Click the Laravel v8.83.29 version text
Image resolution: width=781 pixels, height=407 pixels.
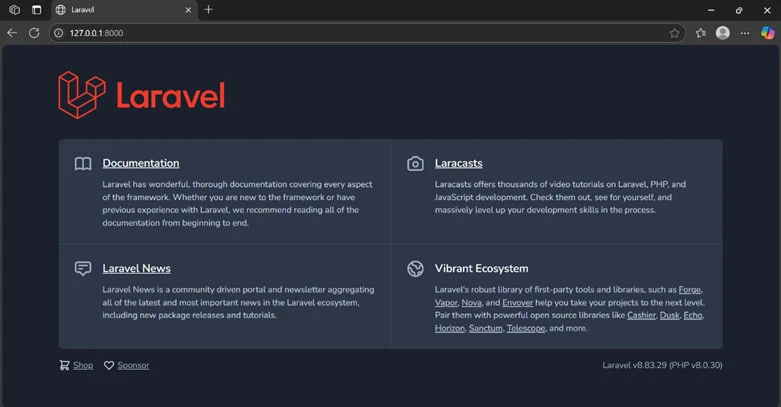(662, 365)
